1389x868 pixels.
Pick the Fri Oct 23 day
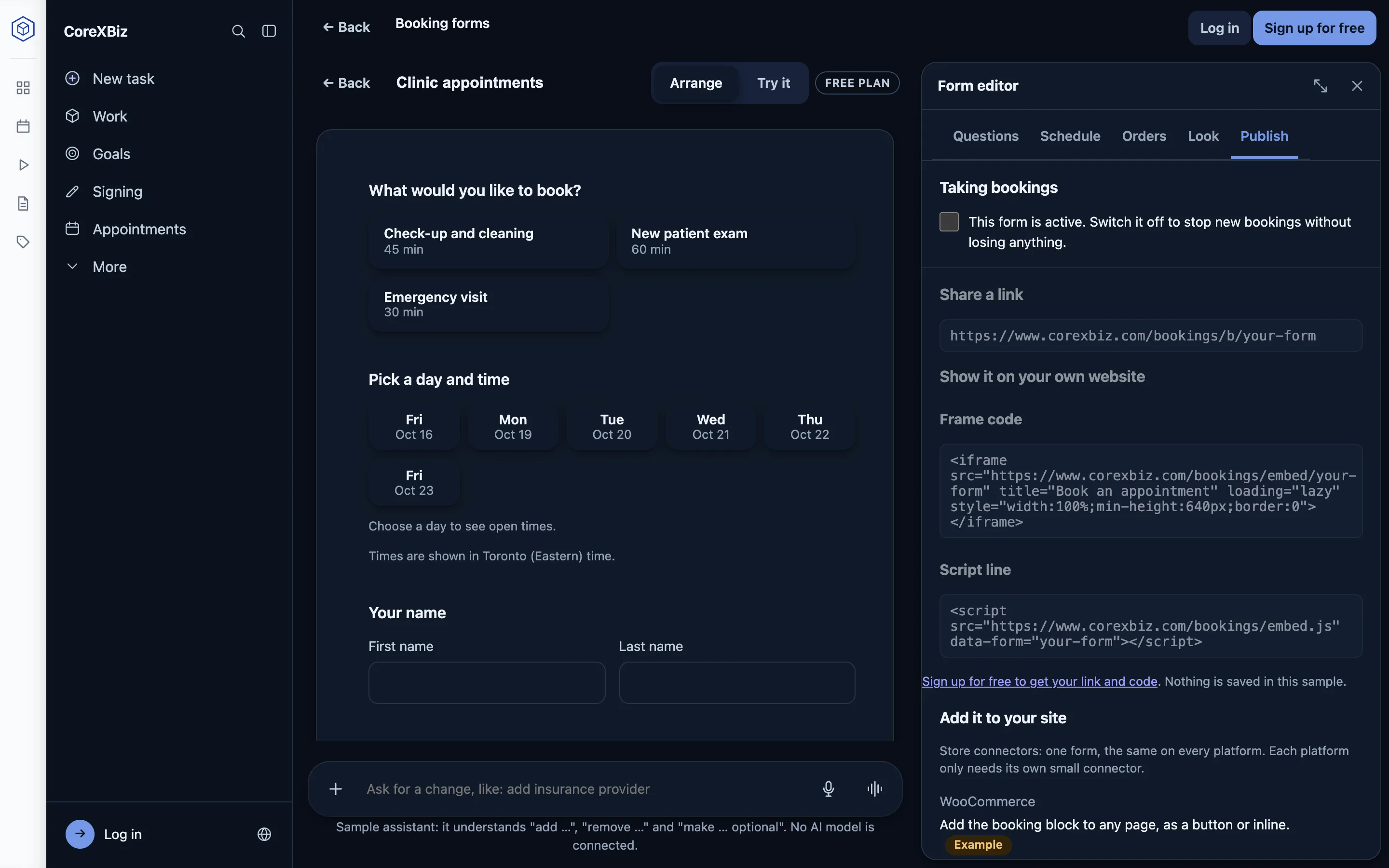tap(414, 482)
